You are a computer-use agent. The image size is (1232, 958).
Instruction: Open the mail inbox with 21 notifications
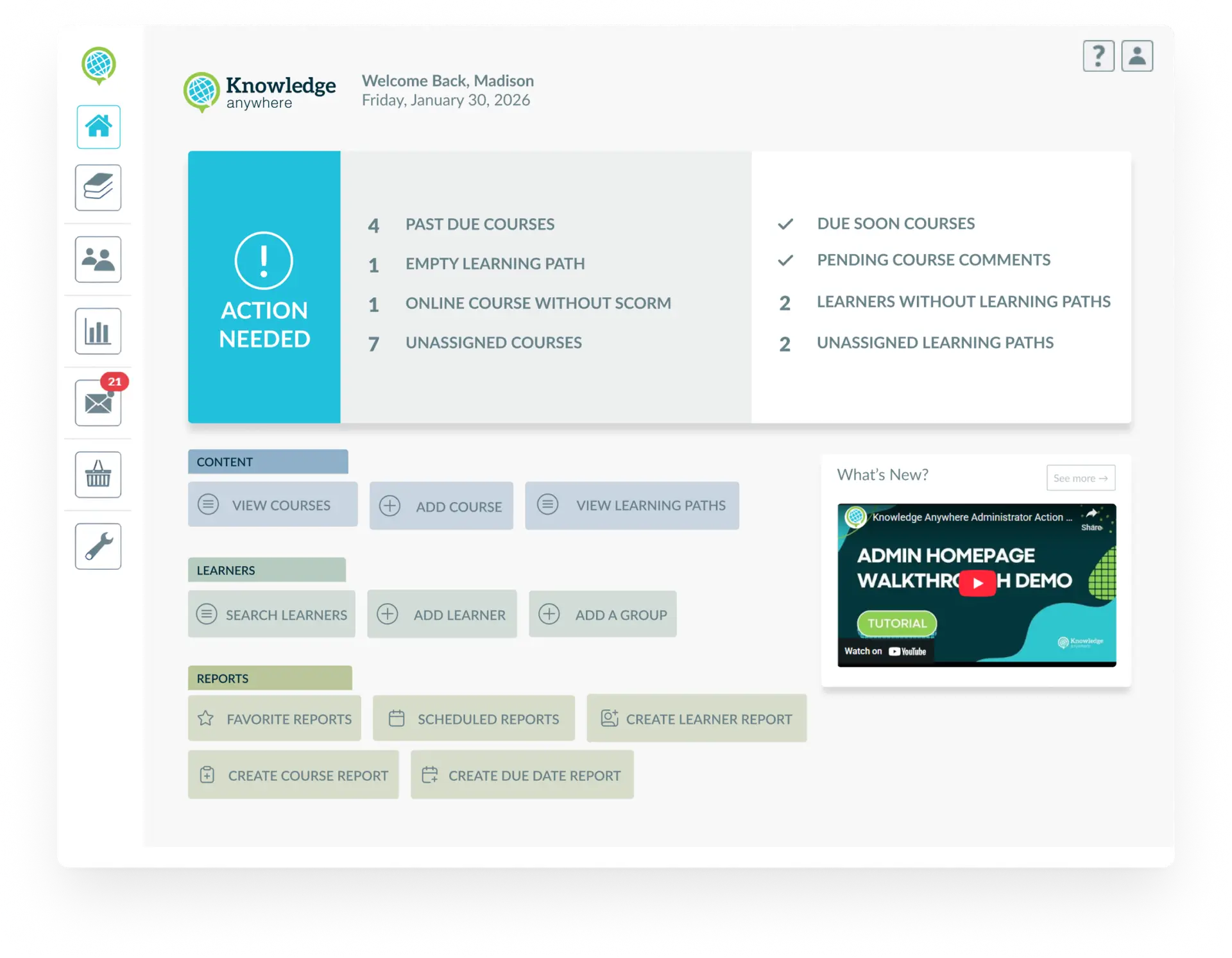(98, 403)
